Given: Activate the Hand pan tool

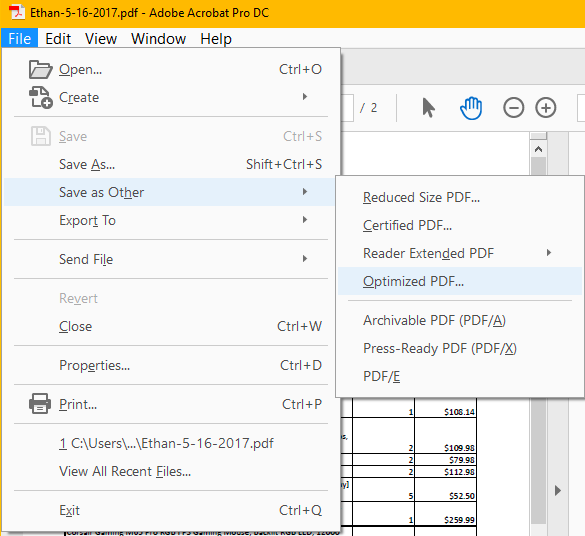Looking at the screenshot, I should point(471,108).
